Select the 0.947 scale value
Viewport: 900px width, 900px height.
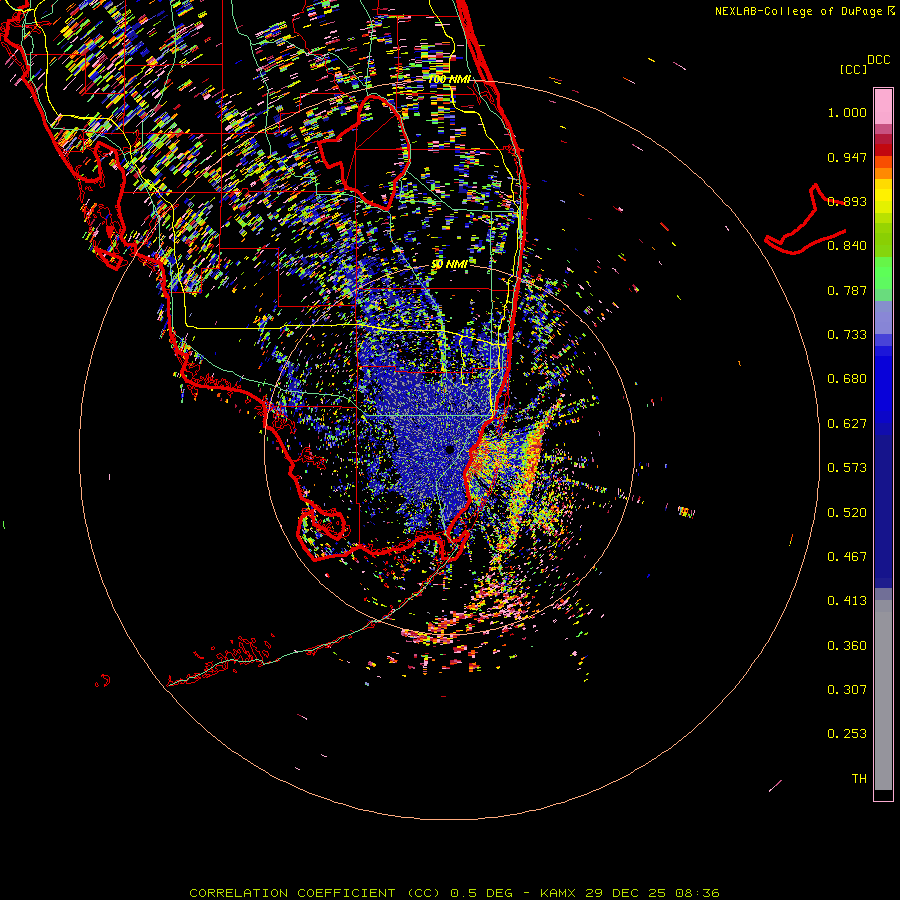pyautogui.click(x=847, y=157)
